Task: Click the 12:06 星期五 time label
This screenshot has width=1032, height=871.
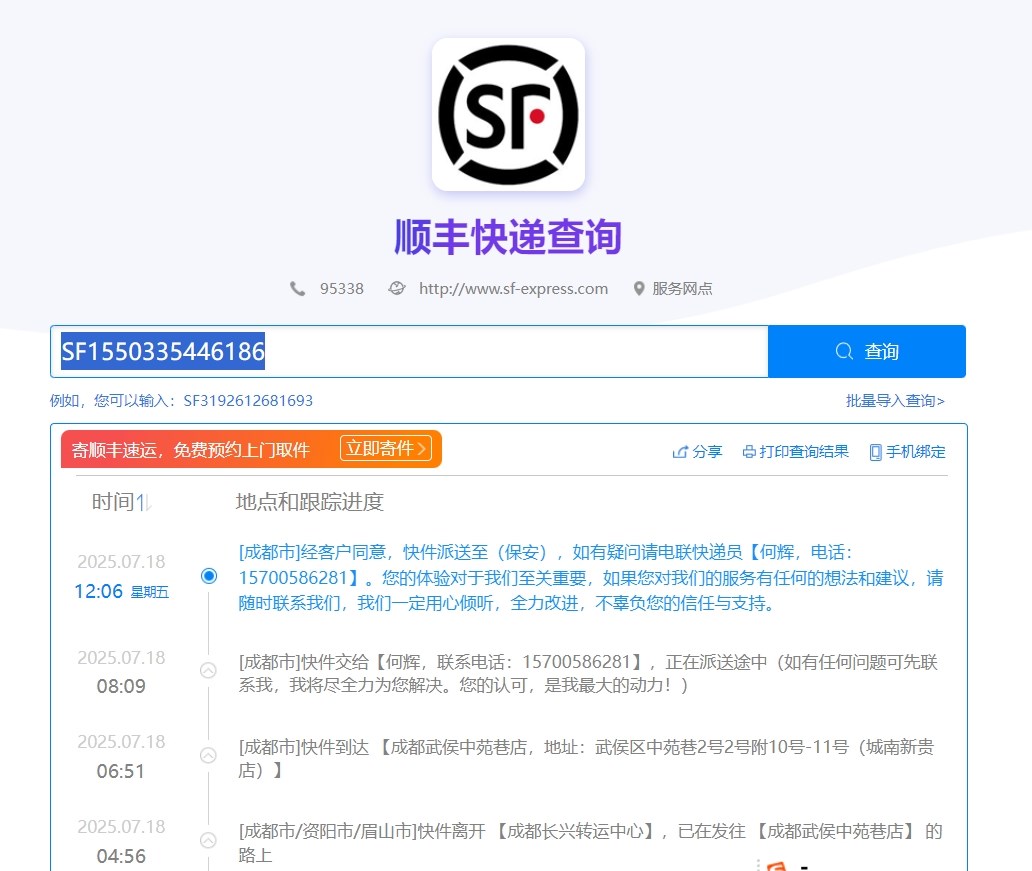Action: 122,591
